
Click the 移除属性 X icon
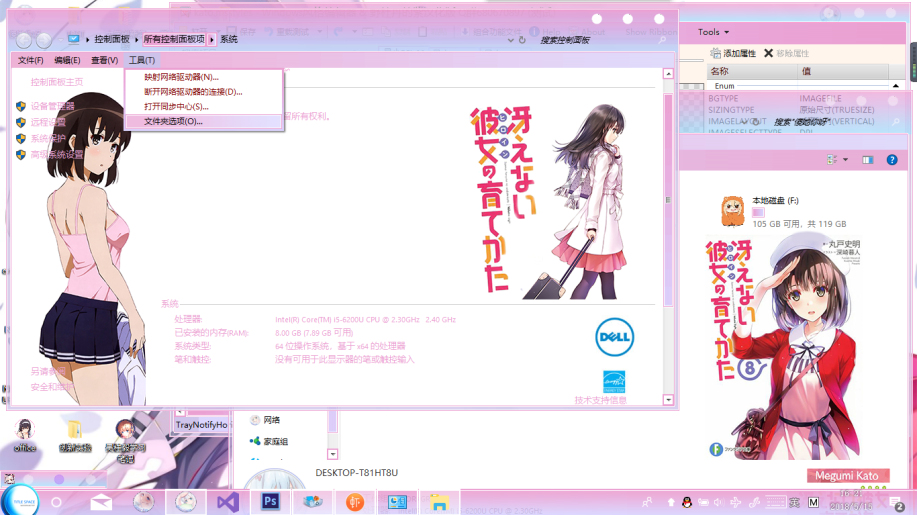pos(768,53)
